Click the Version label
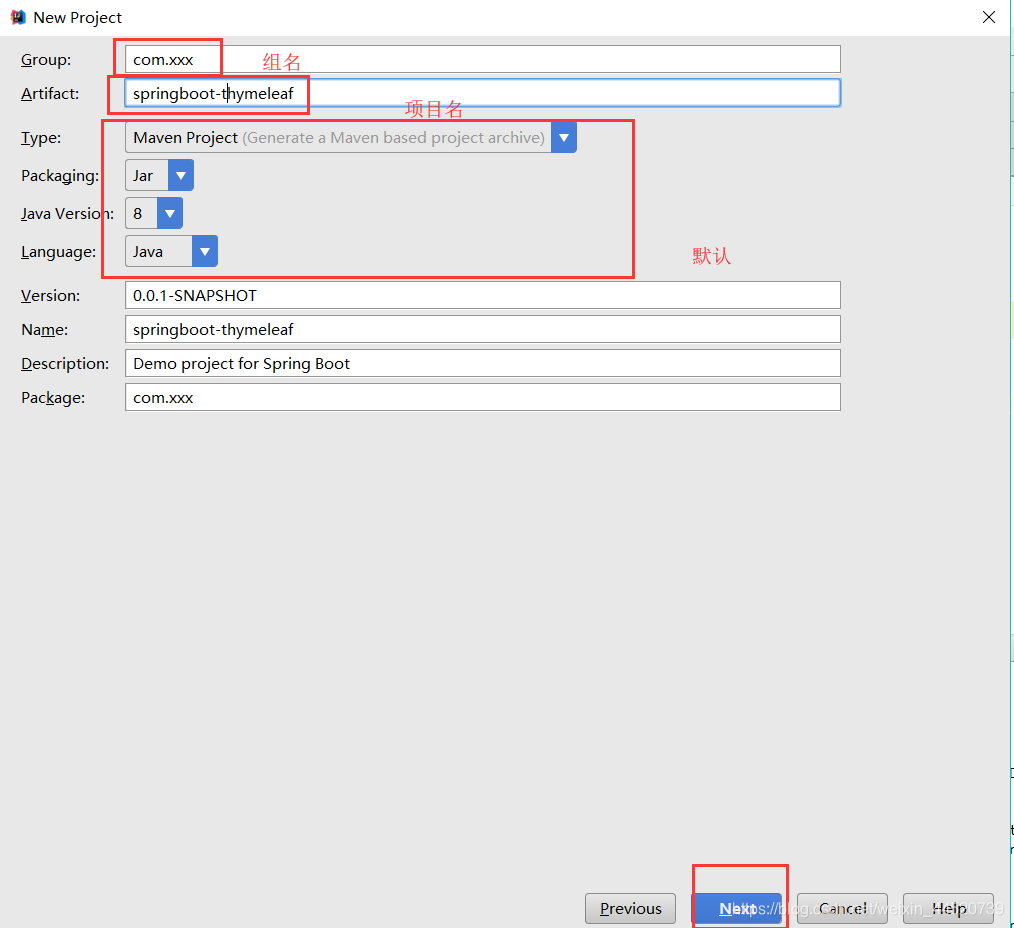The width and height of the screenshot is (1014, 928). coord(50,296)
